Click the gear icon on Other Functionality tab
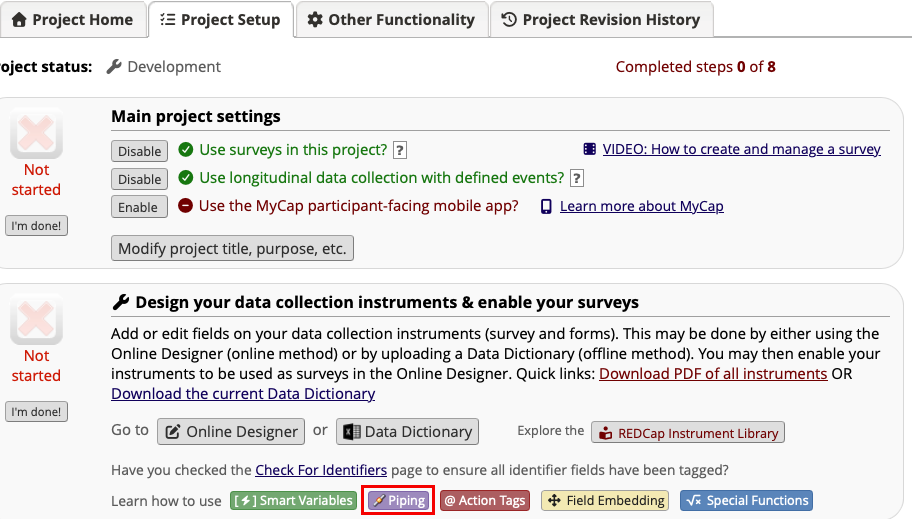 point(315,20)
